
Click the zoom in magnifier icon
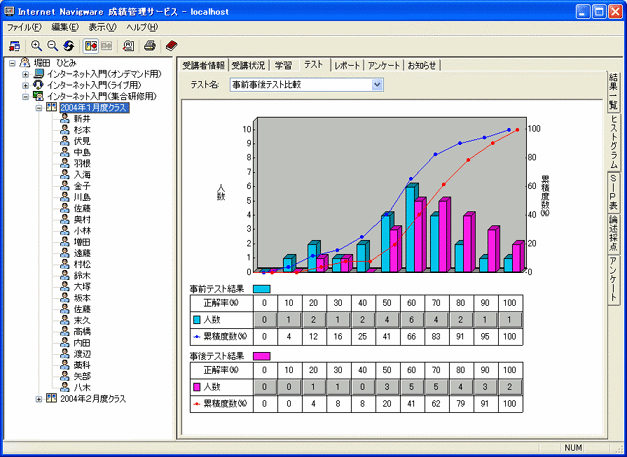tap(37, 46)
